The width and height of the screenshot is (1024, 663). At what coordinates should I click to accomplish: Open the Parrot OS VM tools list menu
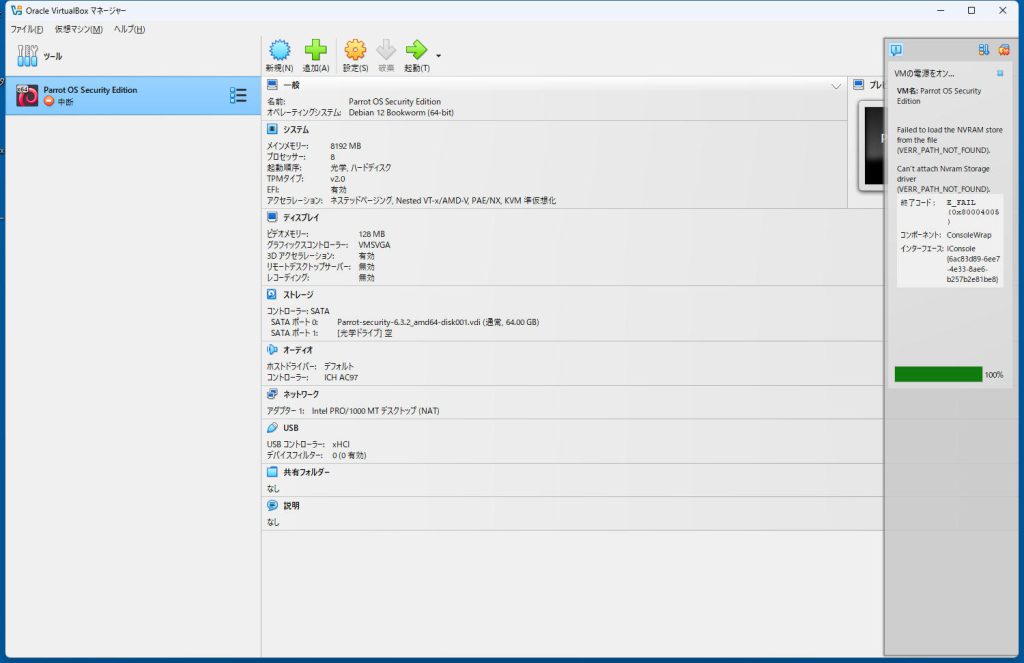(x=238, y=95)
